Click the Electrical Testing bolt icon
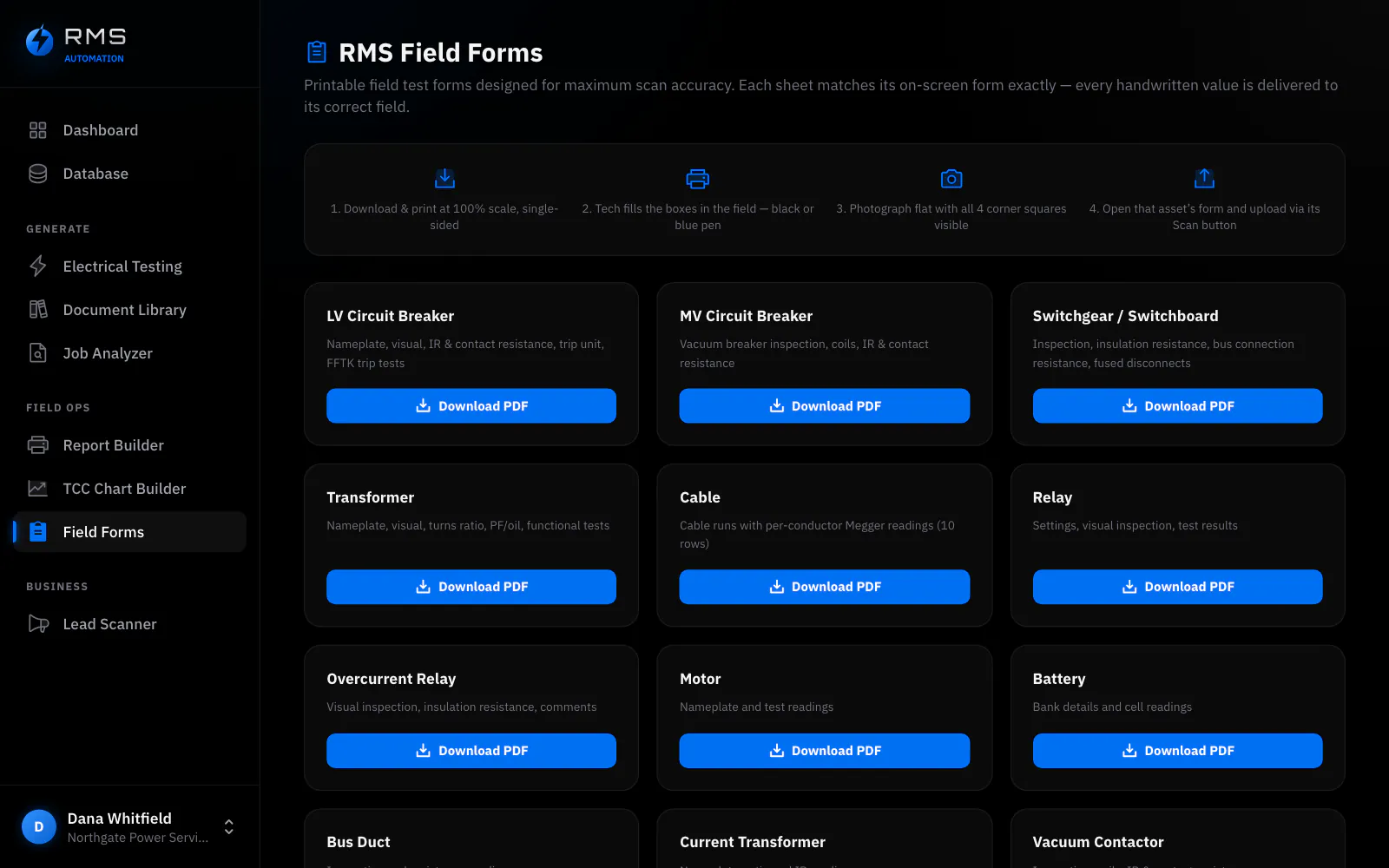This screenshot has height=868, width=1389. [37, 266]
